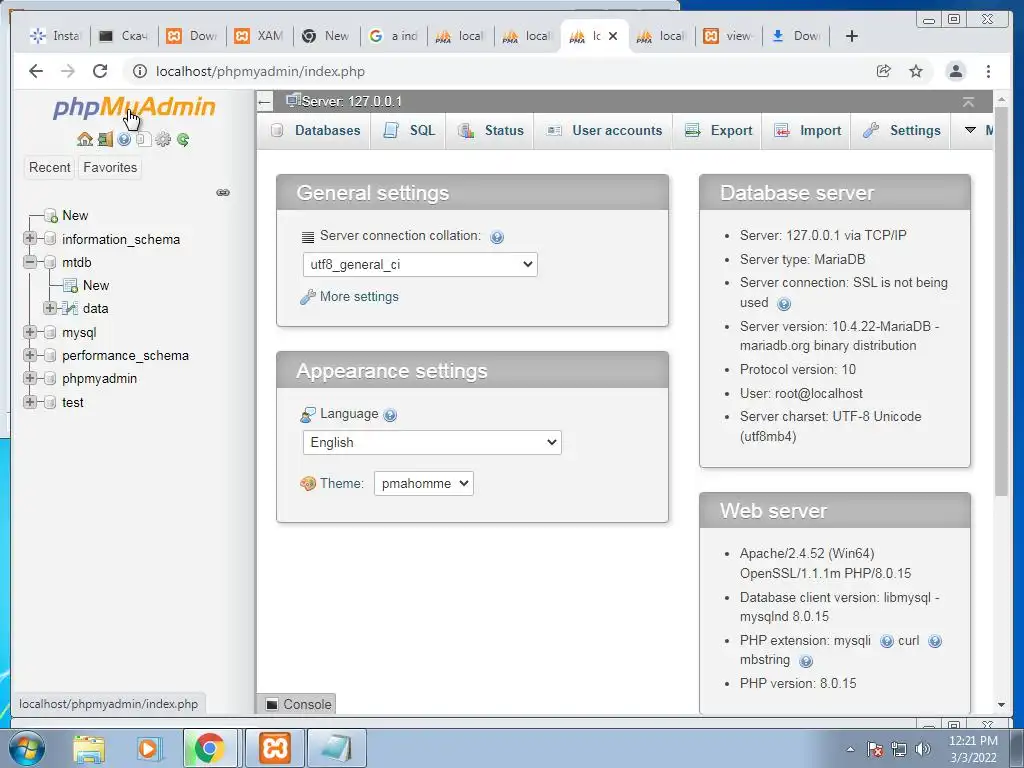The width and height of the screenshot is (1024, 768).
Task: Open Chrome three-dot menu
Action: click(x=988, y=71)
